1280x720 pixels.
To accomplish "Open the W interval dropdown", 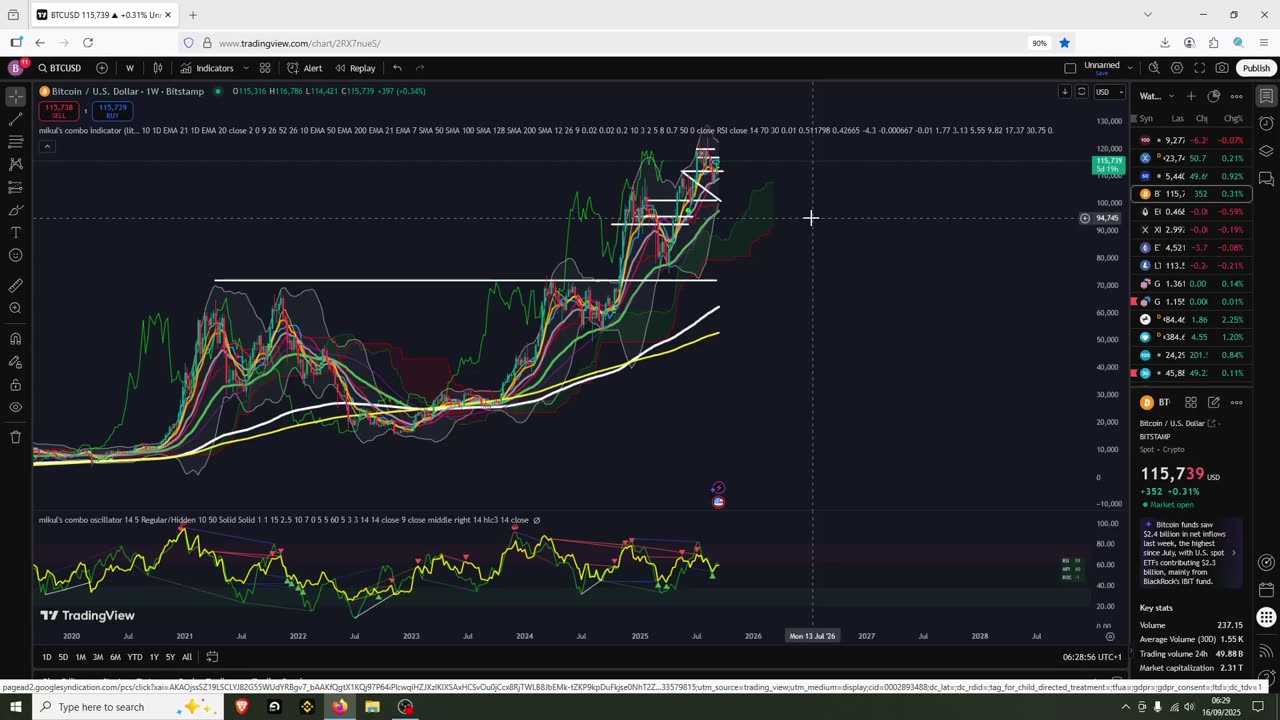I will point(129,68).
